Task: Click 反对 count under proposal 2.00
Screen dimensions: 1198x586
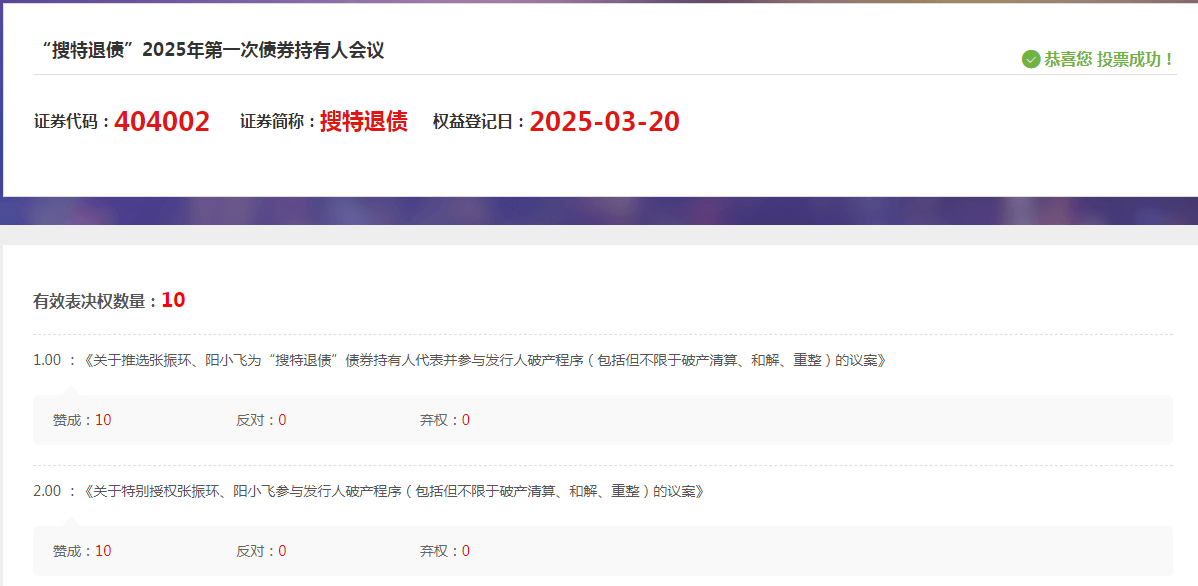Action: [x=282, y=551]
